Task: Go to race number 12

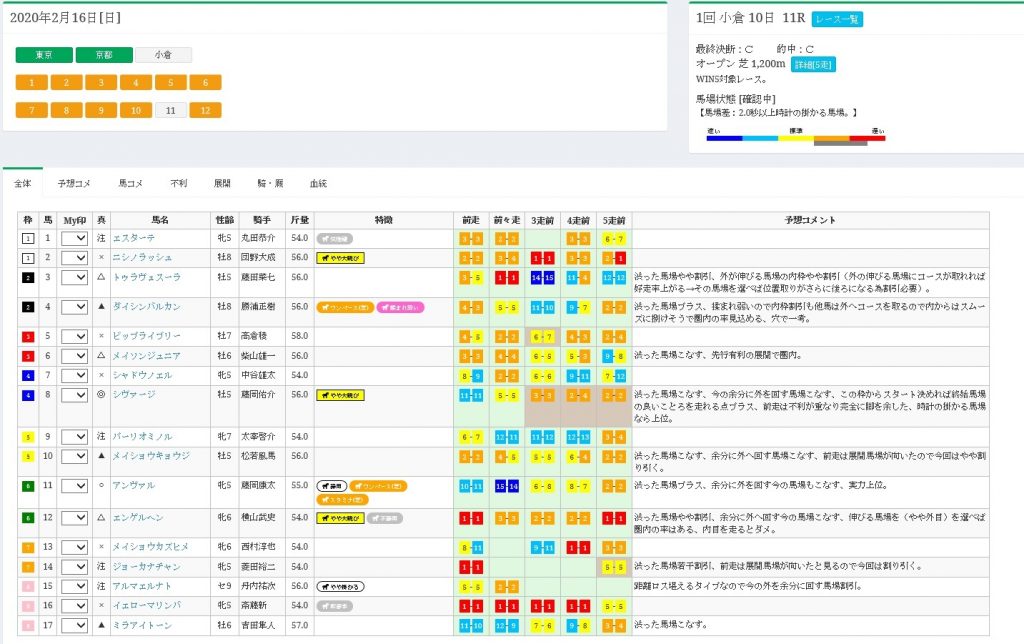Action: coord(205,110)
